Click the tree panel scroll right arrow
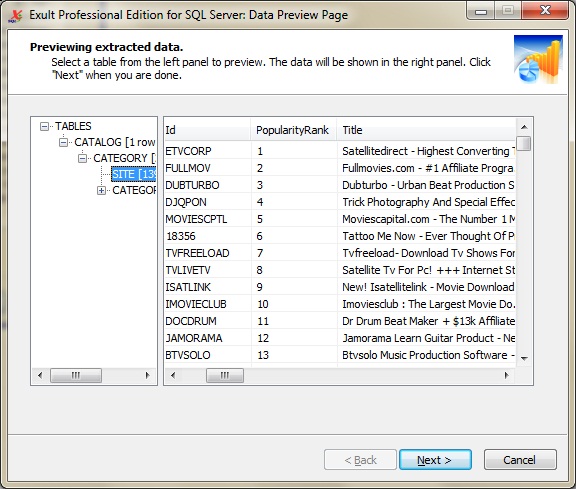Viewport: 576px width, 489px height. [x=147, y=375]
